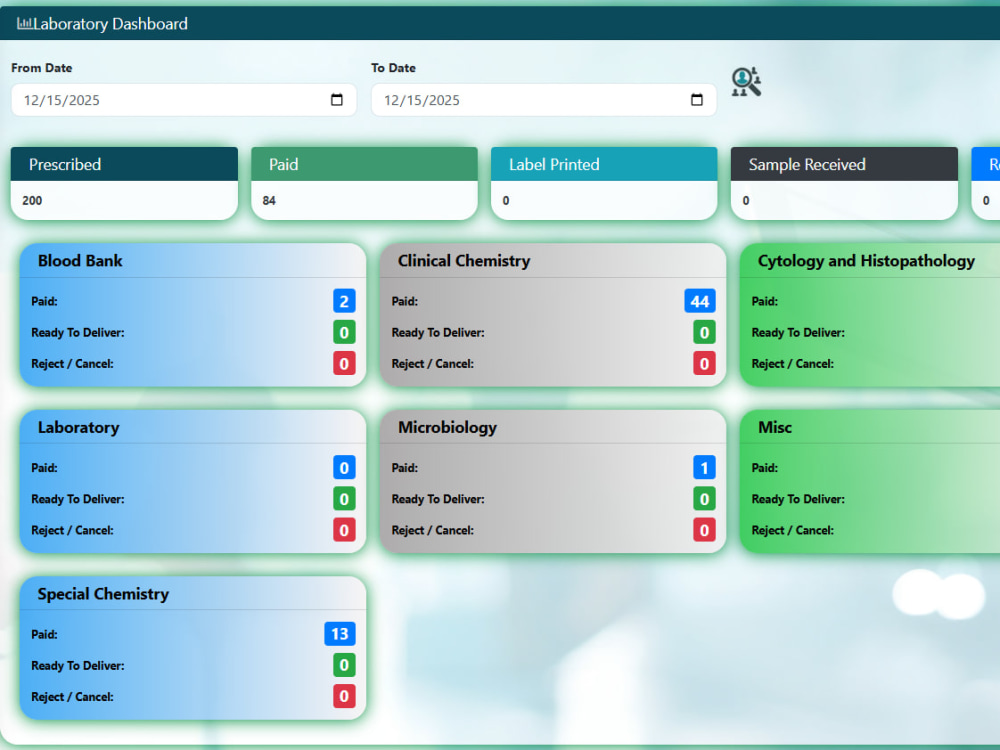Image resolution: width=1000 pixels, height=750 pixels.
Task: Click the Laboratory Dashboard chart icon
Action: click(x=24, y=24)
